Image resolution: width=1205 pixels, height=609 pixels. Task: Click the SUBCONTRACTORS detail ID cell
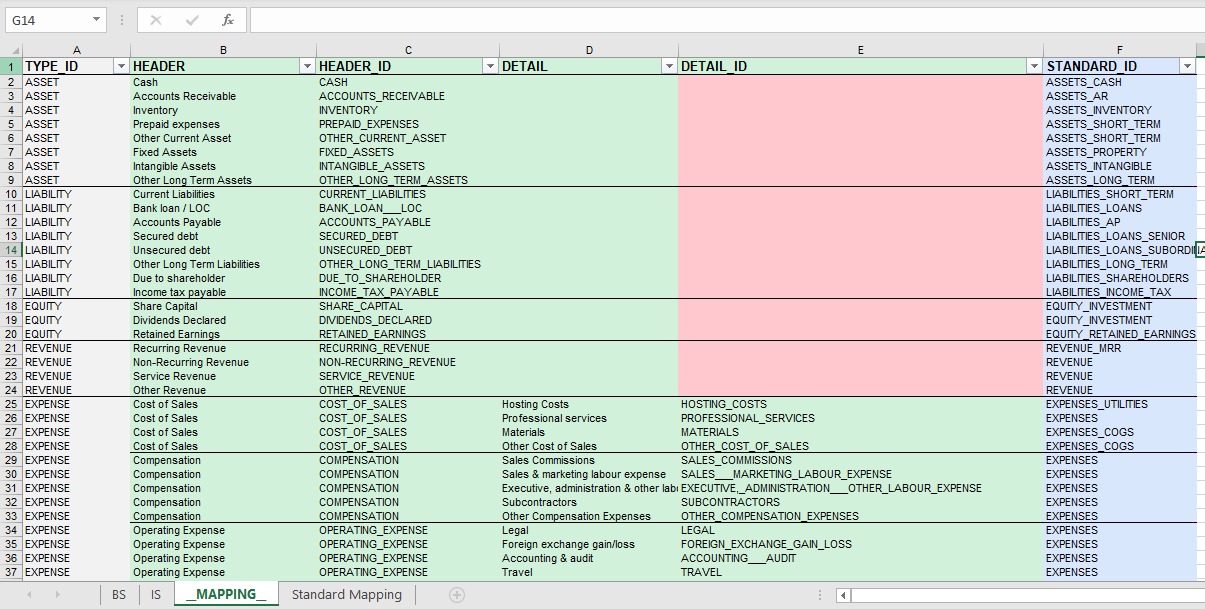coord(861,502)
